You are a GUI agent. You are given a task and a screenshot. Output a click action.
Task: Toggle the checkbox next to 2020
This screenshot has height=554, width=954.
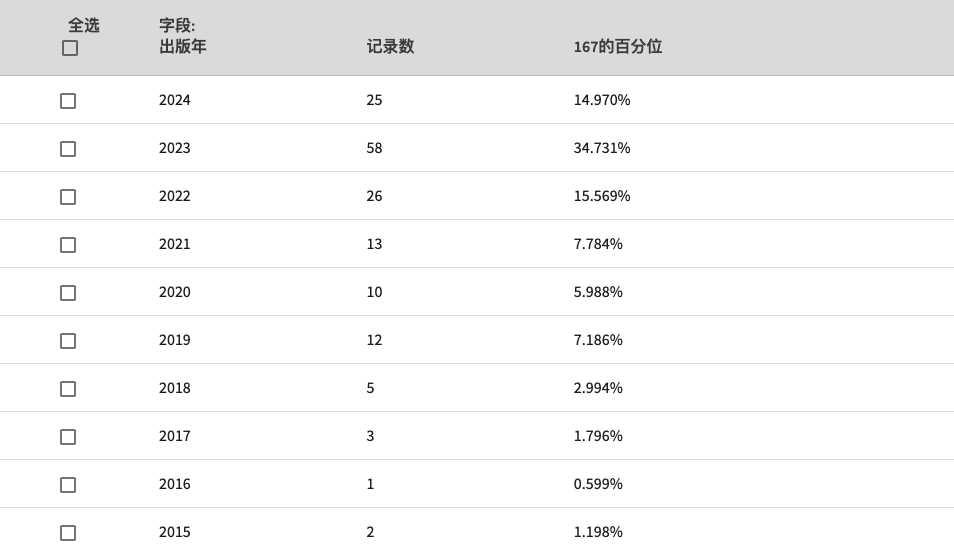pyautogui.click(x=68, y=293)
